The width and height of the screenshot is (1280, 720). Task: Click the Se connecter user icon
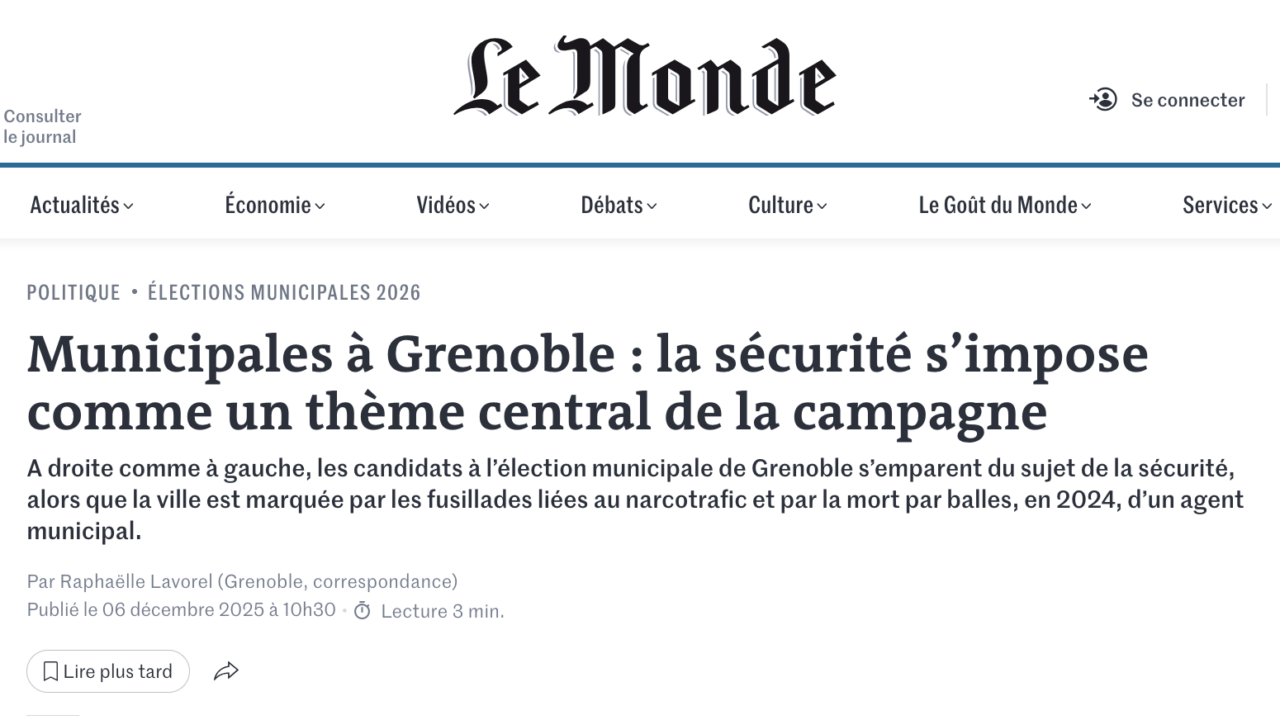pyautogui.click(x=1103, y=100)
